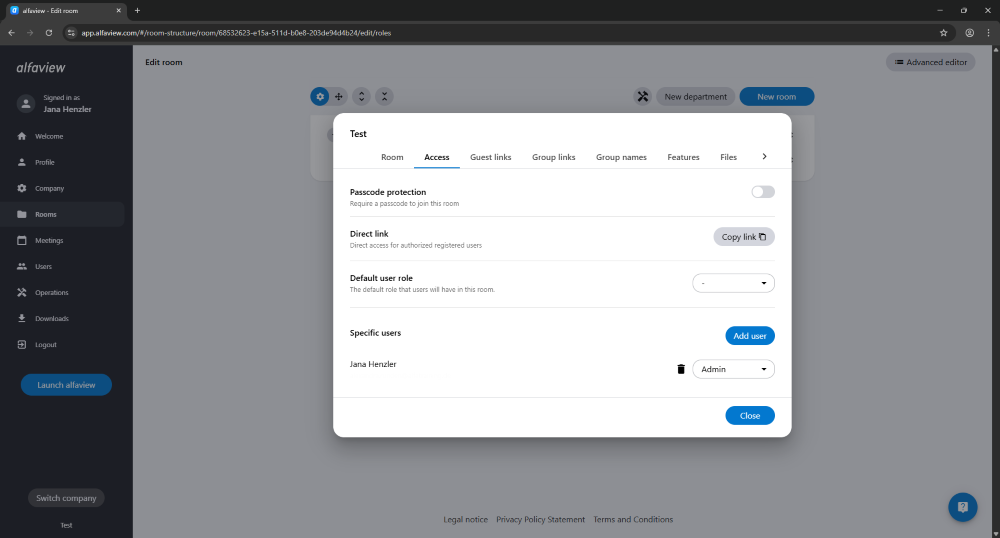Click the collapse all rooms icon

(384, 96)
